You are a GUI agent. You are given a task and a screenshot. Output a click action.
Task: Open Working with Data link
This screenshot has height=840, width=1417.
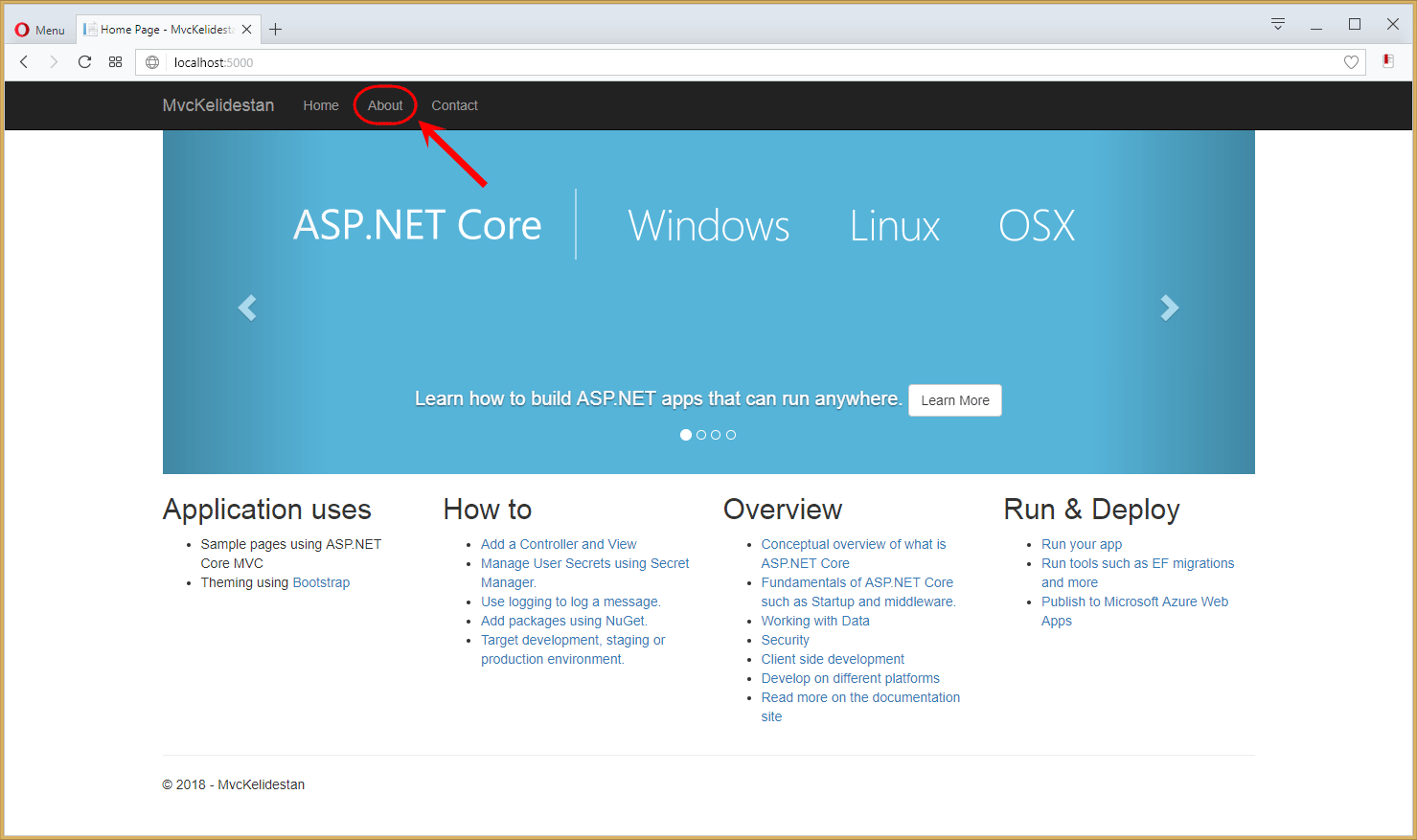point(815,621)
